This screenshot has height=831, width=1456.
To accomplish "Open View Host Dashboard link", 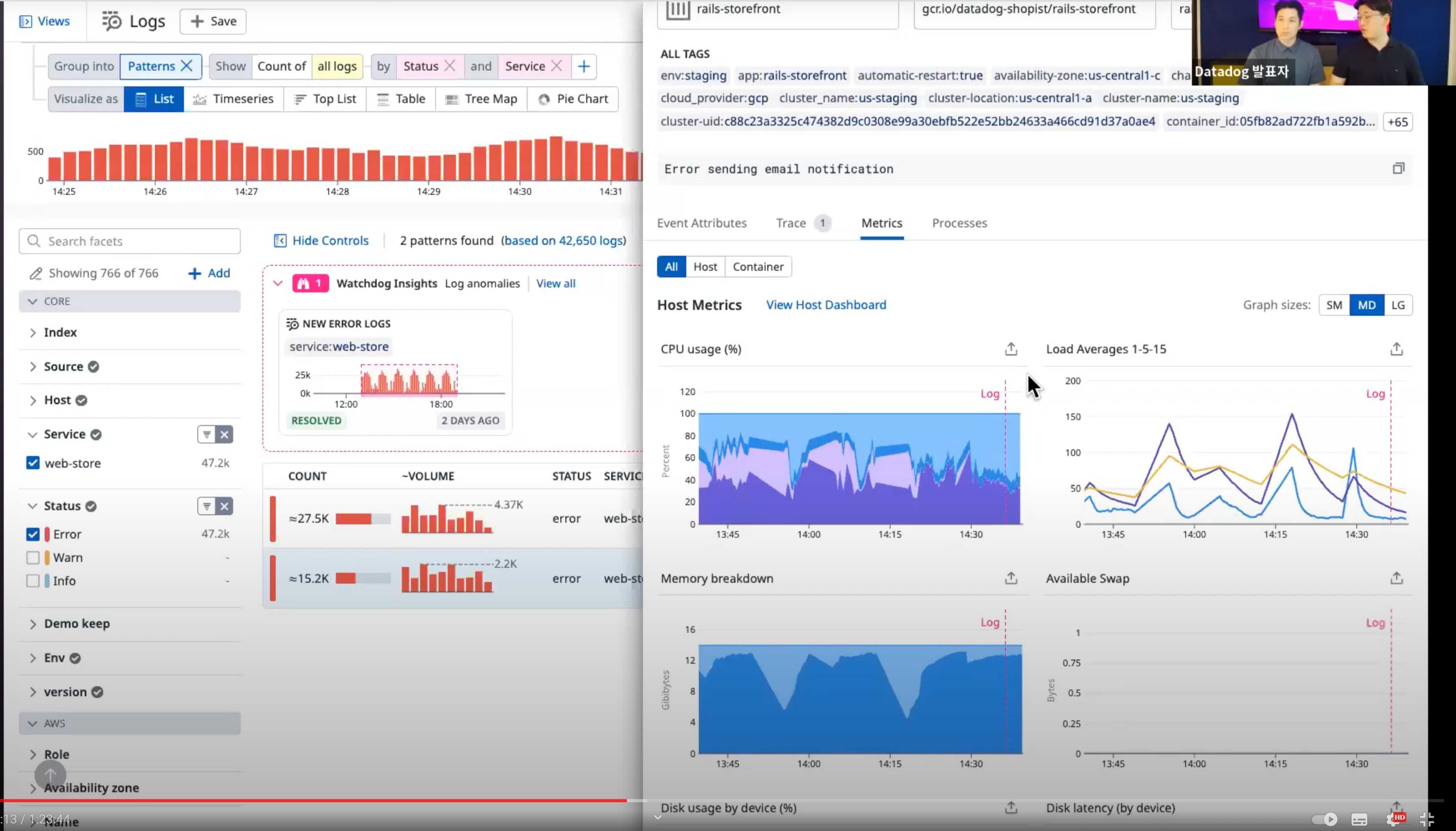I will point(826,305).
